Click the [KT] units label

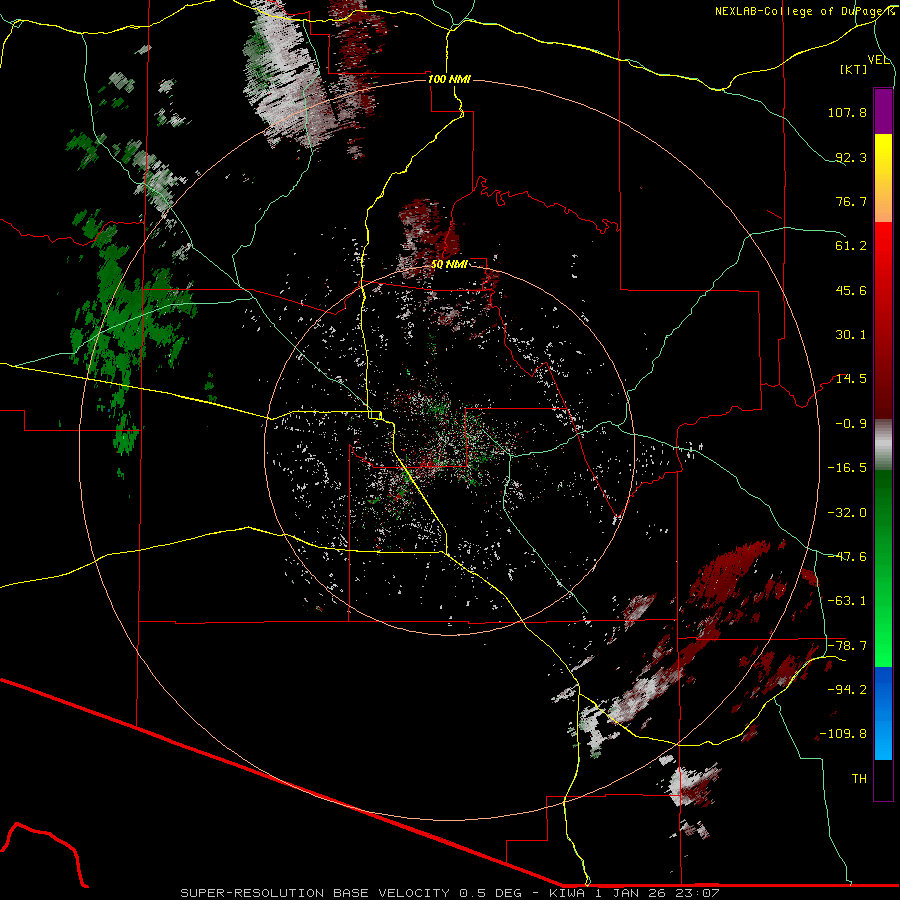pyautogui.click(x=854, y=69)
